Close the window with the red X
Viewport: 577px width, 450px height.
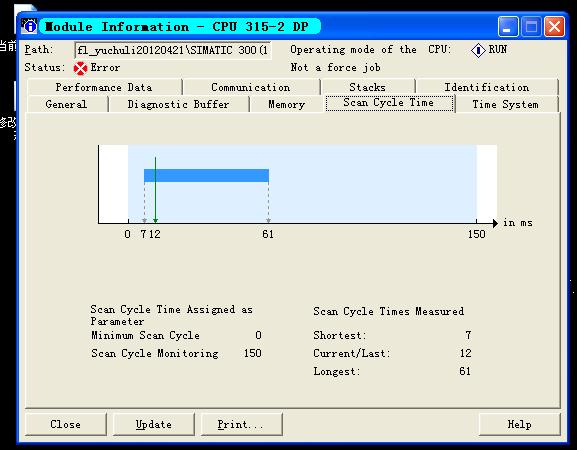pos(555,26)
